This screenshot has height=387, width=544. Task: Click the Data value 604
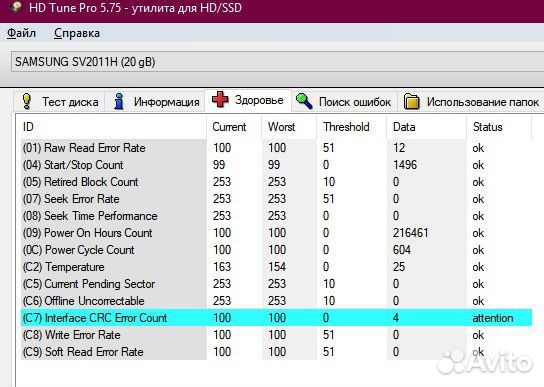point(402,250)
